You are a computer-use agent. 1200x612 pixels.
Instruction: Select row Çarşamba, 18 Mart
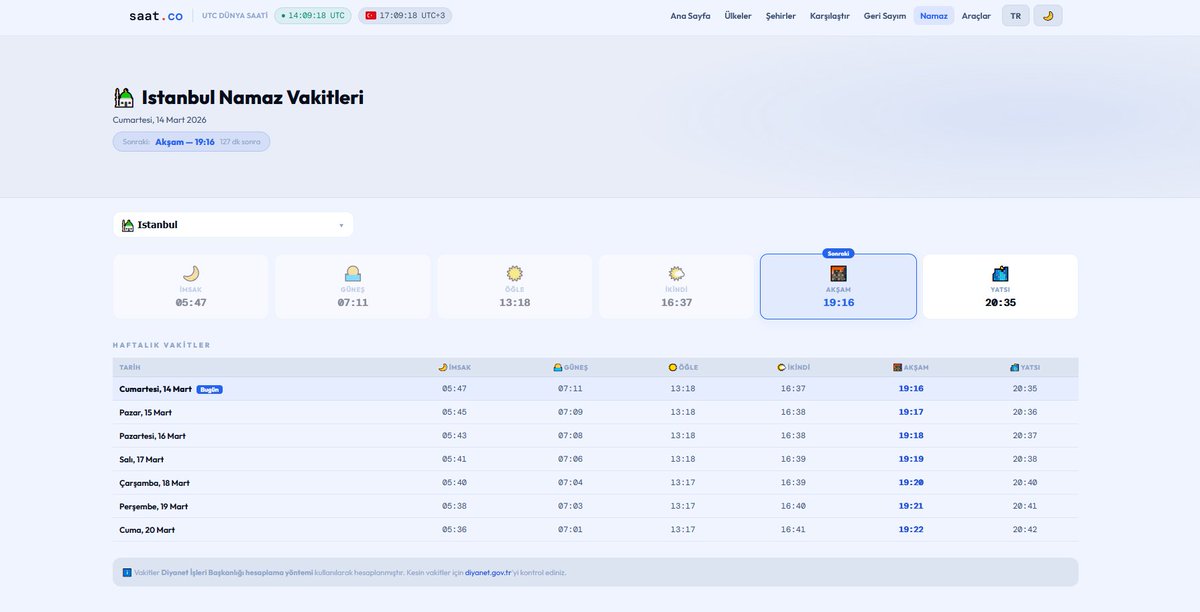pos(596,482)
